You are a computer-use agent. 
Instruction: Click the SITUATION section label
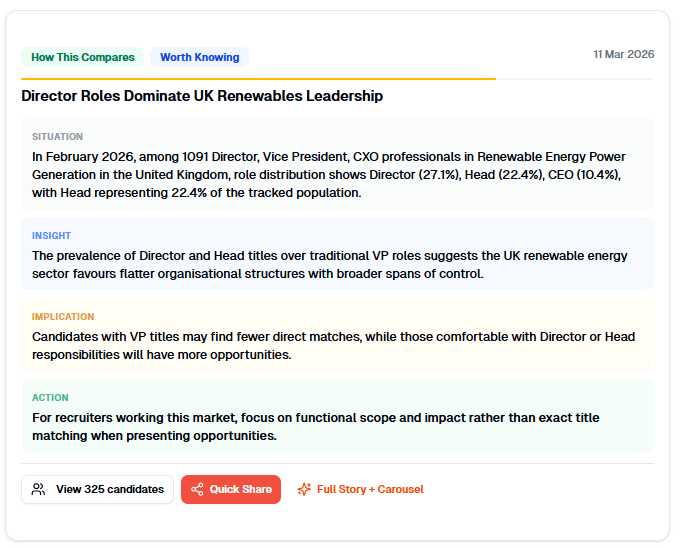(58, 137)
